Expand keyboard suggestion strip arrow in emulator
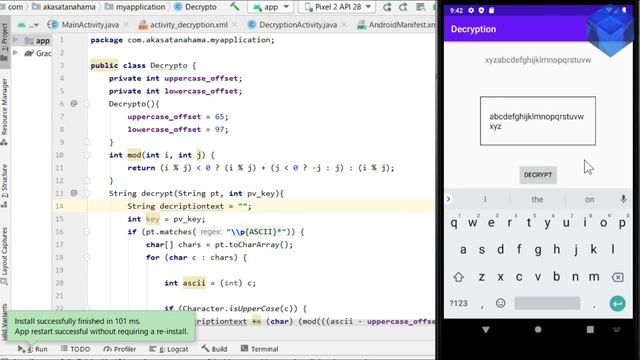Viewport: 640px width, 360px height. pos(449,199)
